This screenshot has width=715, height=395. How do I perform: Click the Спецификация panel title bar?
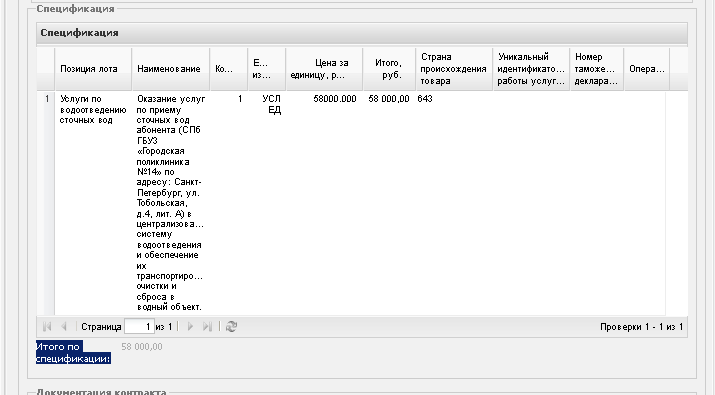(x=362, y=33)
